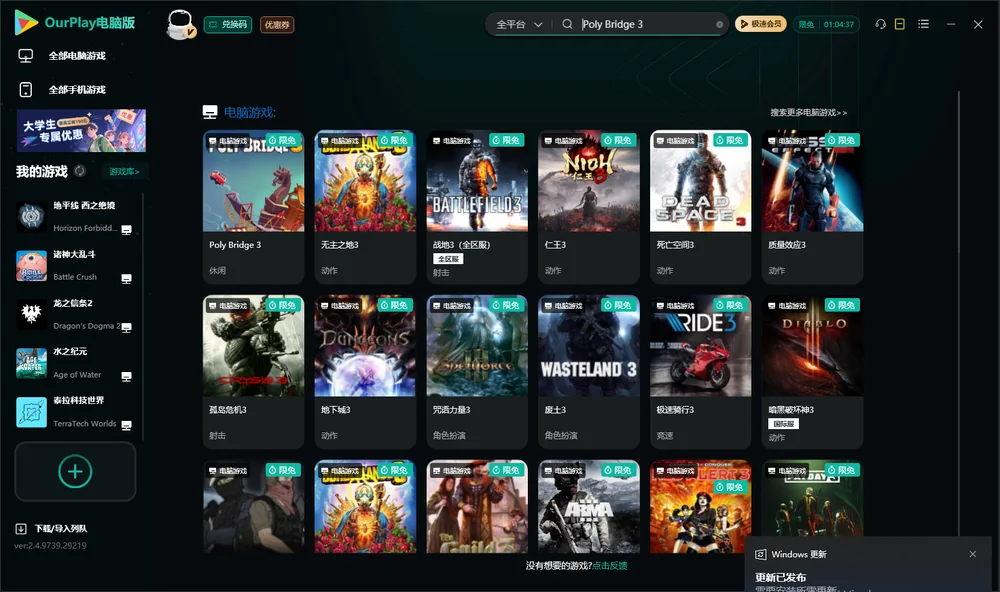Open 下载/导入列队 download queue
The width and height of the screenshot is (1000, 592).
pos(52,528)
